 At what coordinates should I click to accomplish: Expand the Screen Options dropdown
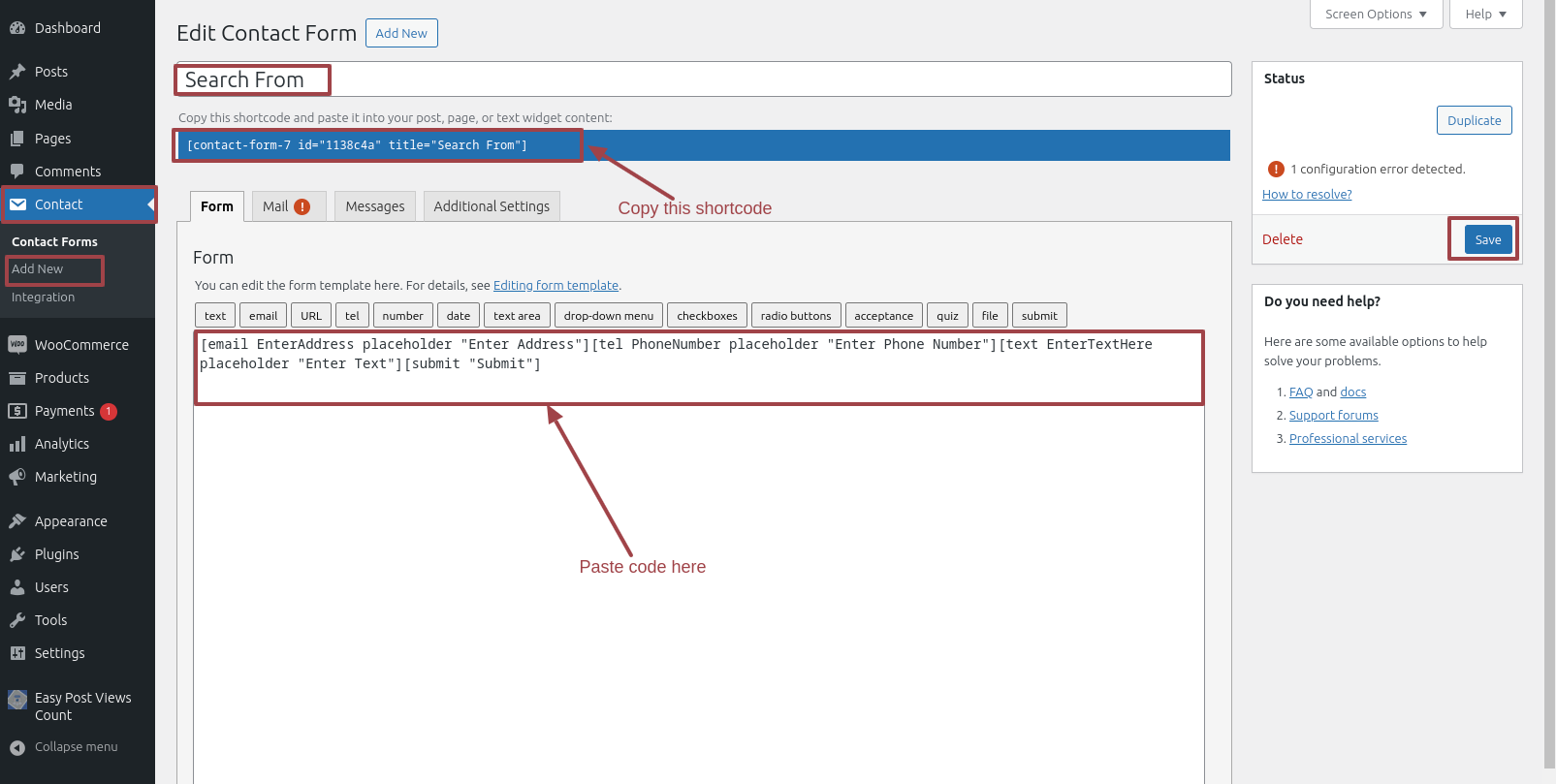1376,15
